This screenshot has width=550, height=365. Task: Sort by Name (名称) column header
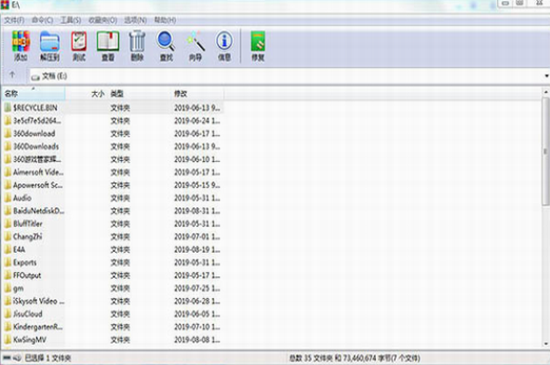[x=33, y=94]
